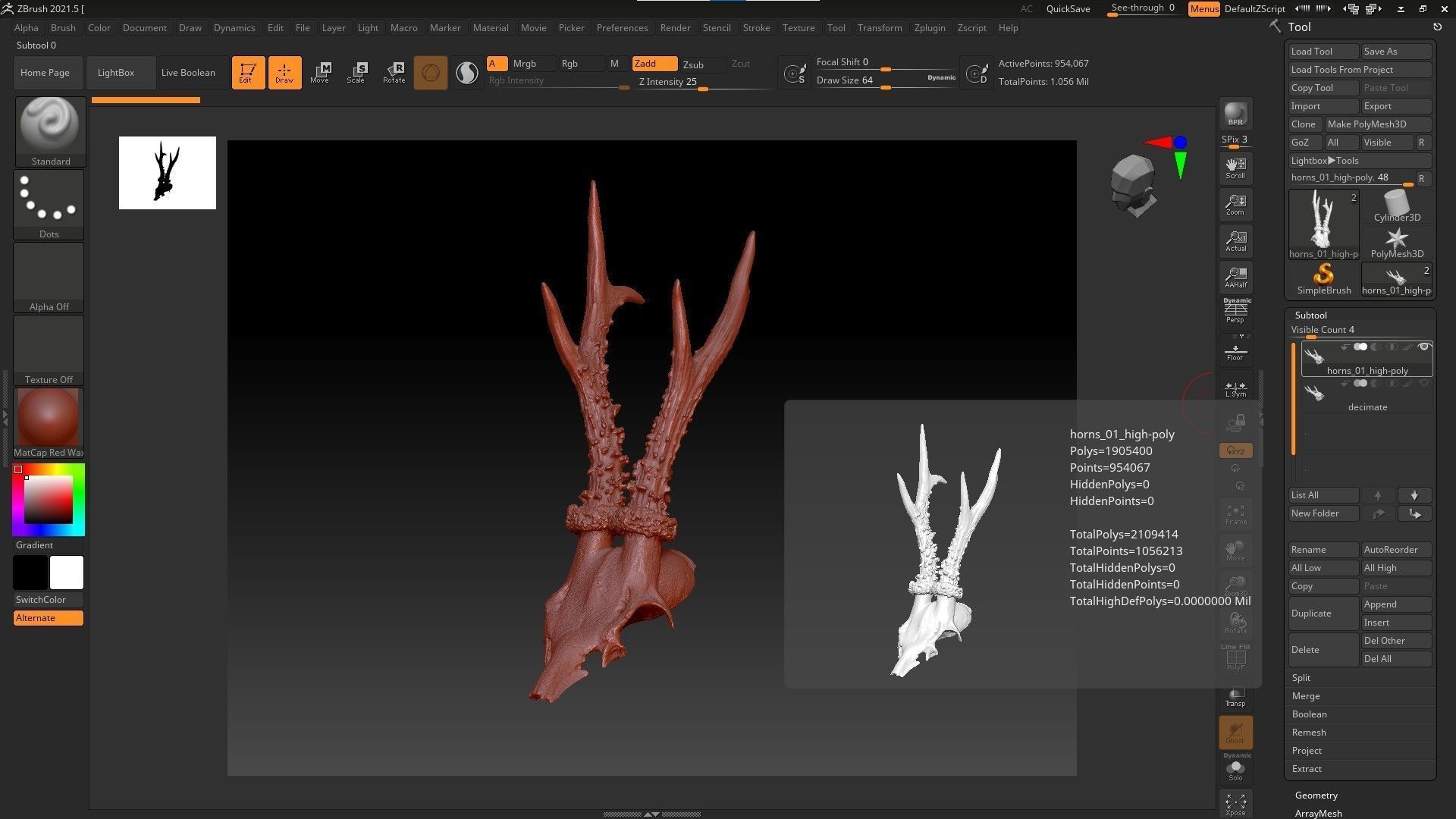
Task: Set canvas to Actual size
Action: (1235, 241)
